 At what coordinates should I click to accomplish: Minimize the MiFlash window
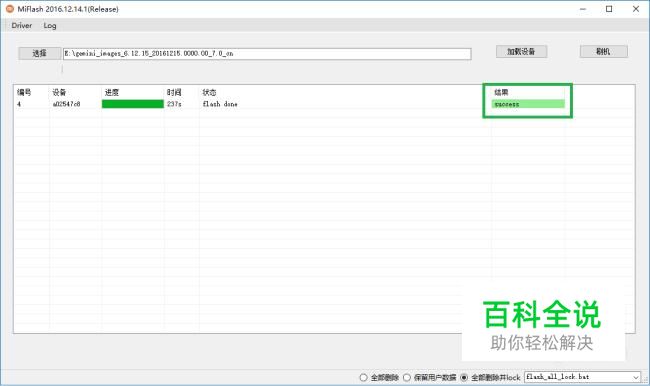click(583, 9)
